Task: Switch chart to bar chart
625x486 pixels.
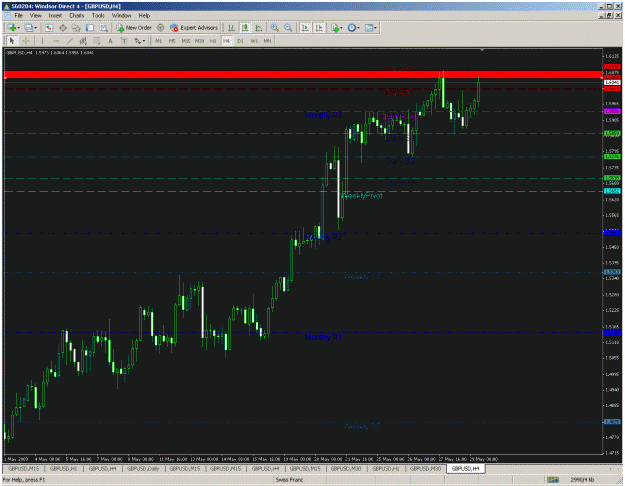Action: 231,28
